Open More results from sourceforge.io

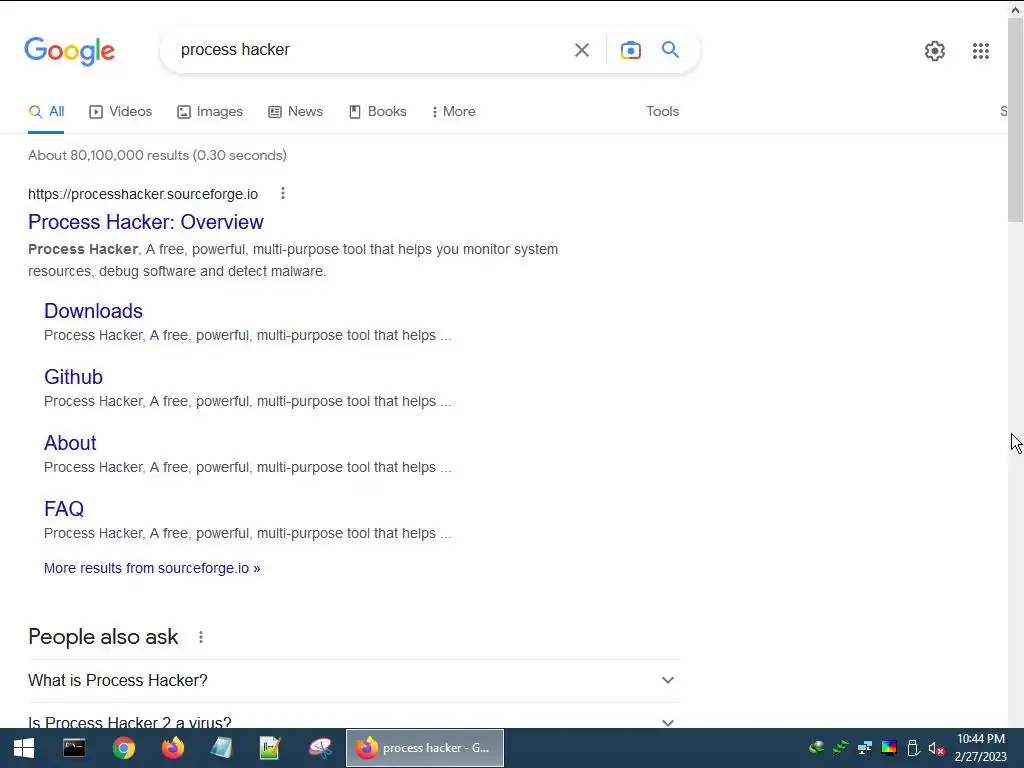[x=152, y=568]
